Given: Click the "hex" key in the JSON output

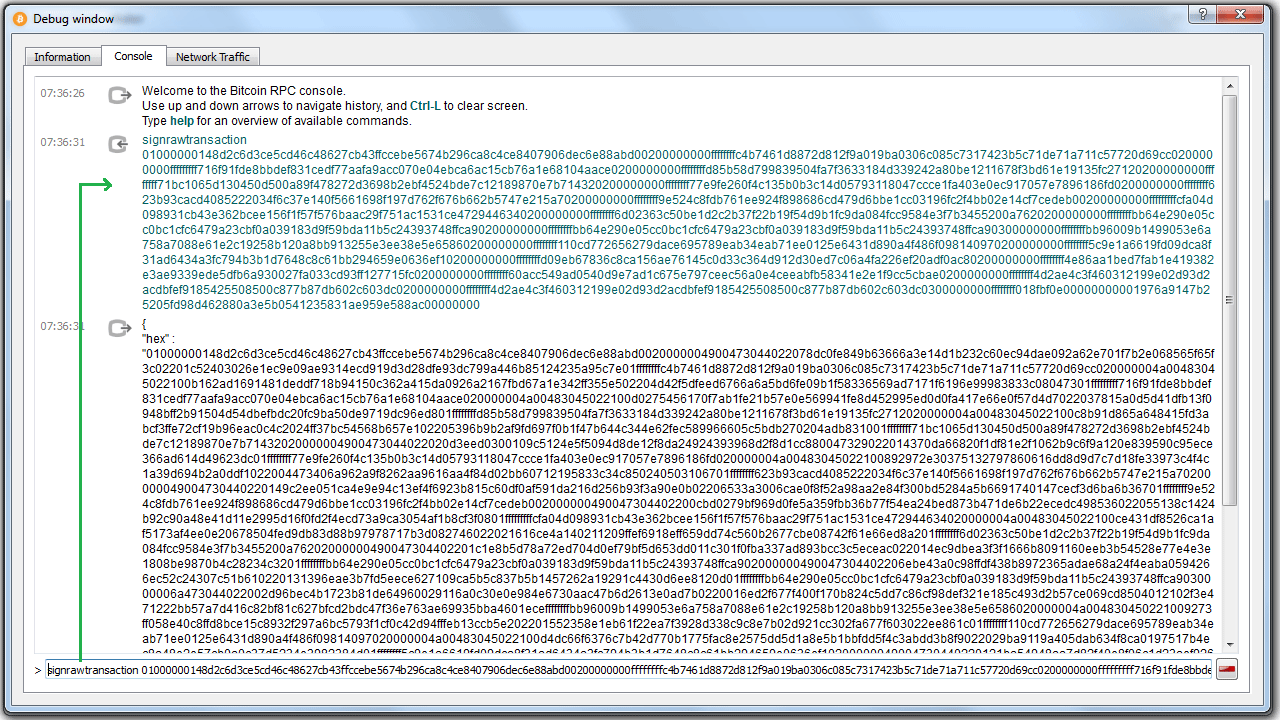Looking at the screenshot, I should click(x=158, y=339).
